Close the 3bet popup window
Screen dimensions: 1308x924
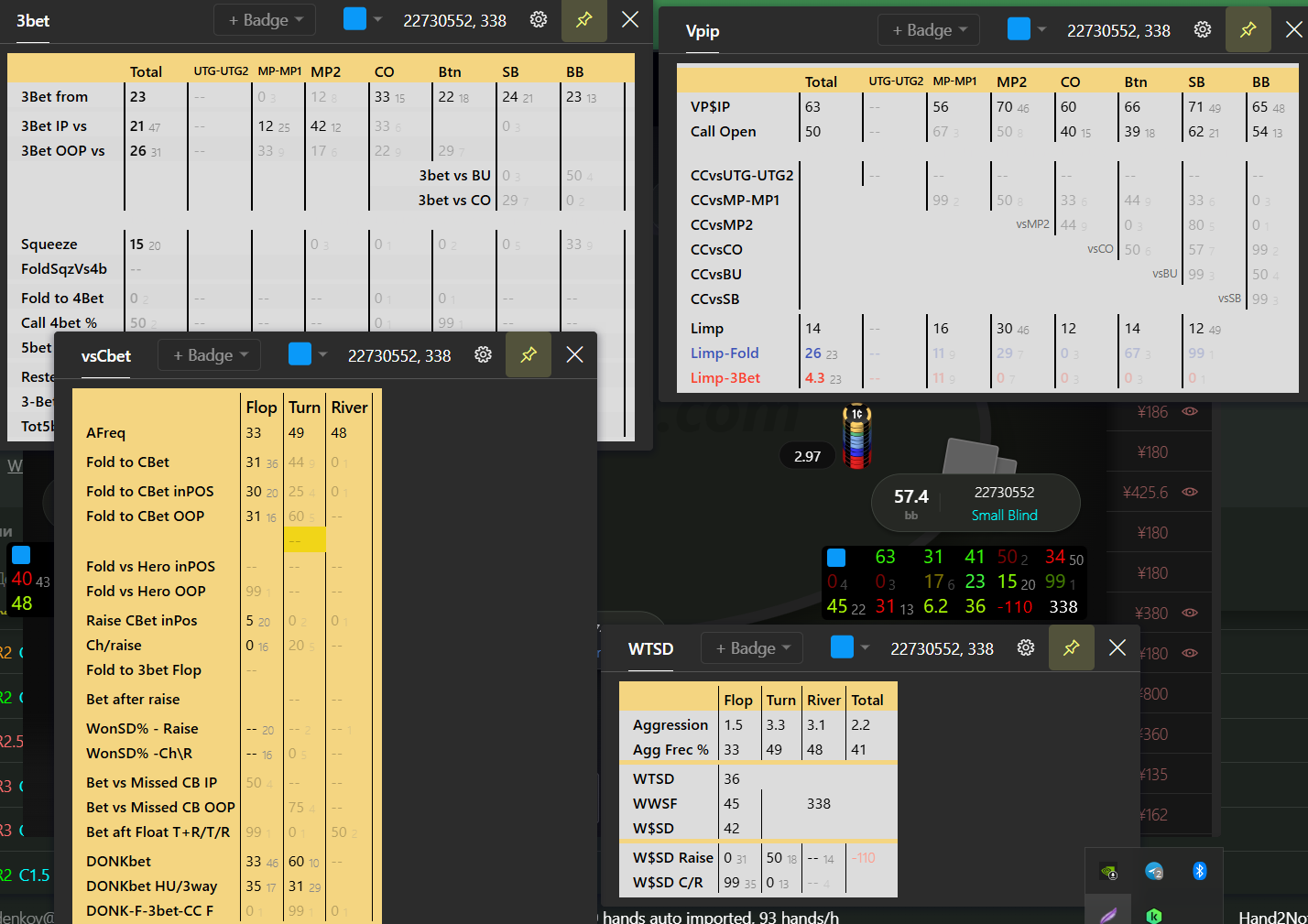(x=630, y=20)
